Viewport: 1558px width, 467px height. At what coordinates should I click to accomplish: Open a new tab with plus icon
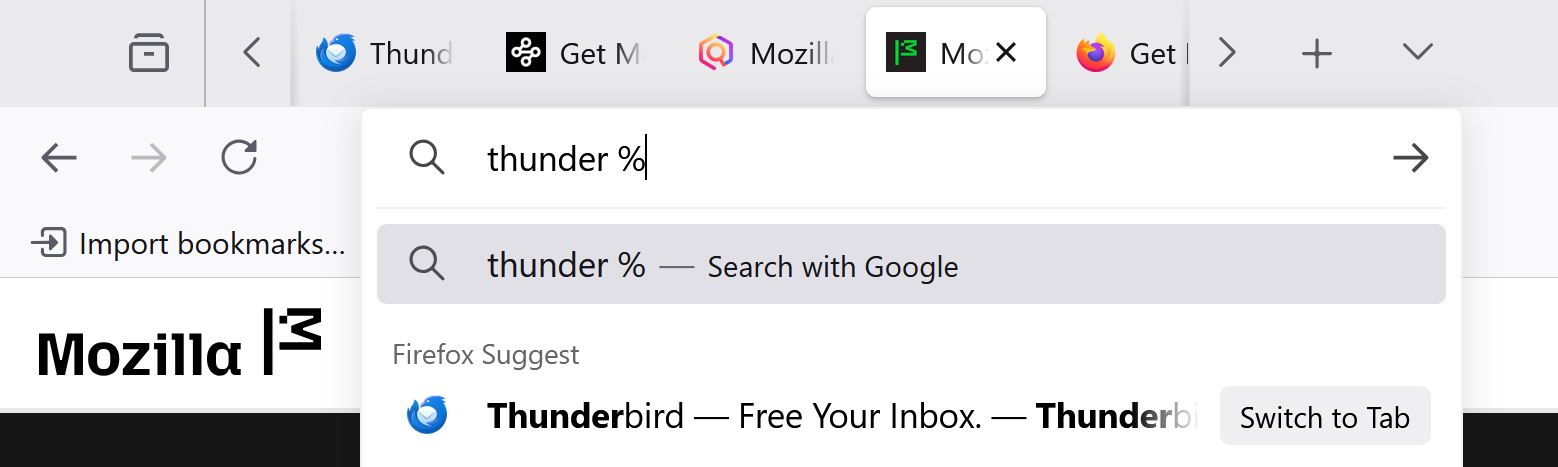coord(1317,53)
